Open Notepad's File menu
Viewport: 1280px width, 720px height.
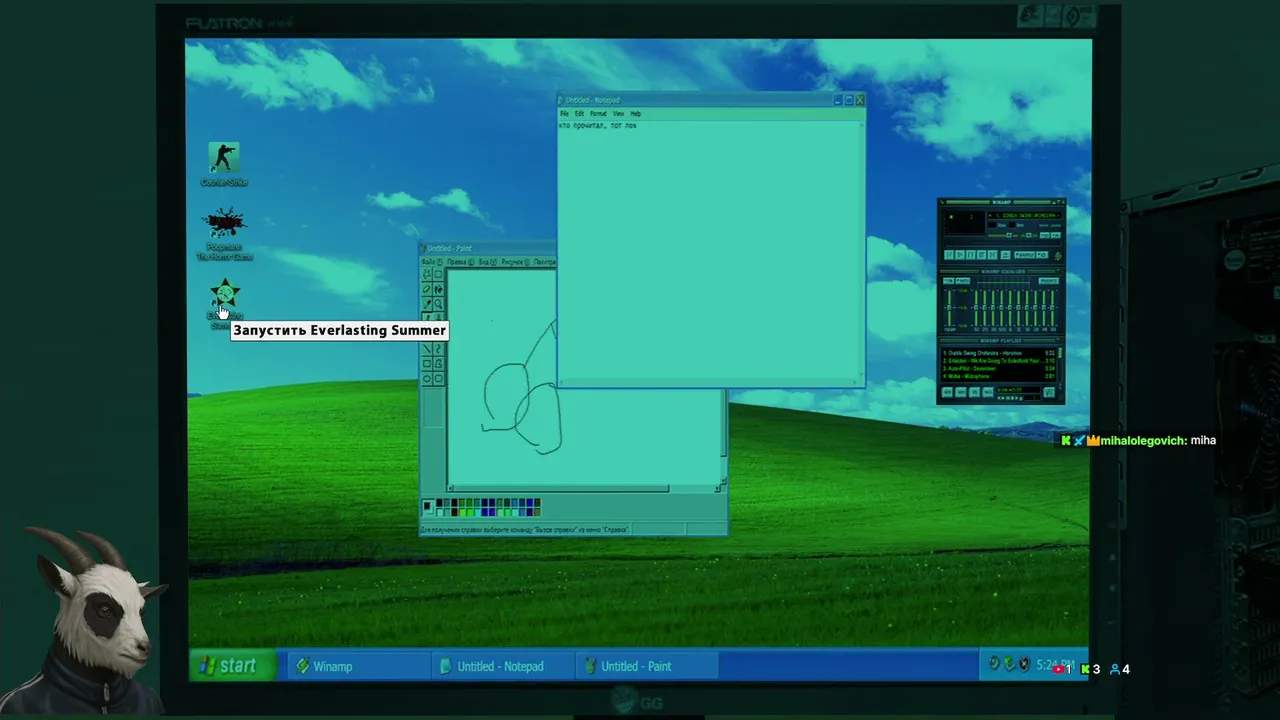pos(564,114)
